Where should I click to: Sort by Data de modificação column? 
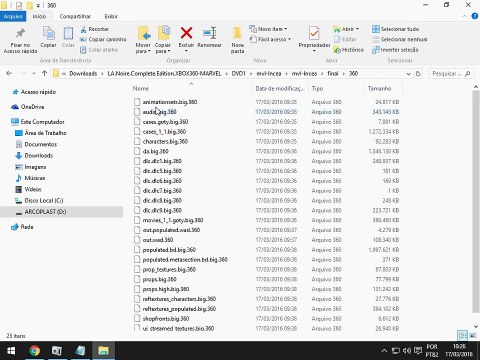point(280,88)
